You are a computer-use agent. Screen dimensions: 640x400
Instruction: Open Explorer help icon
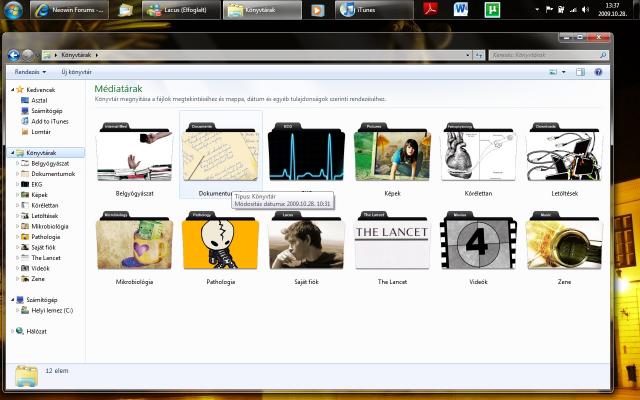coord(598,72)
